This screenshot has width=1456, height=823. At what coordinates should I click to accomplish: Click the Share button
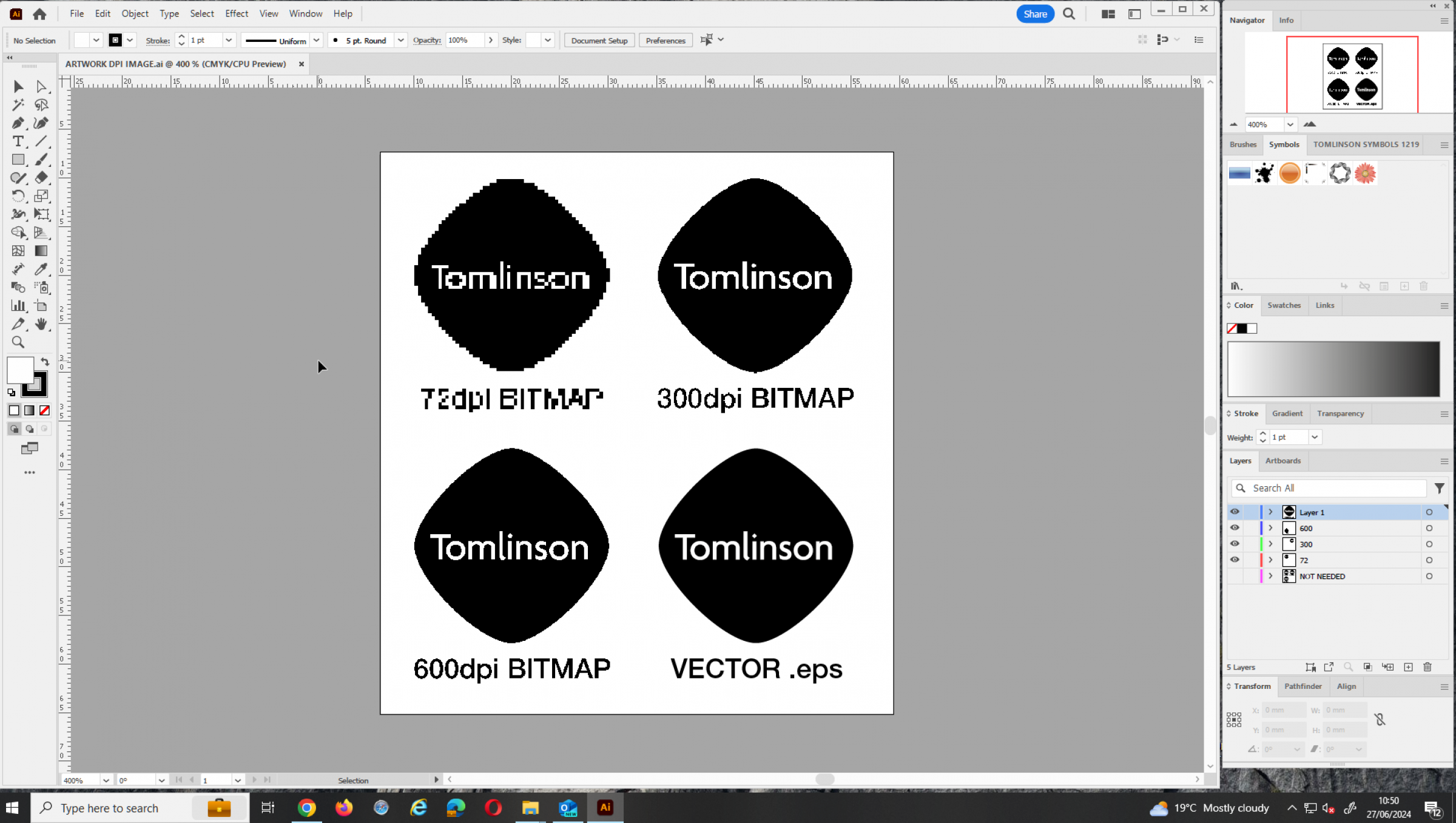tap(1035, 14)
